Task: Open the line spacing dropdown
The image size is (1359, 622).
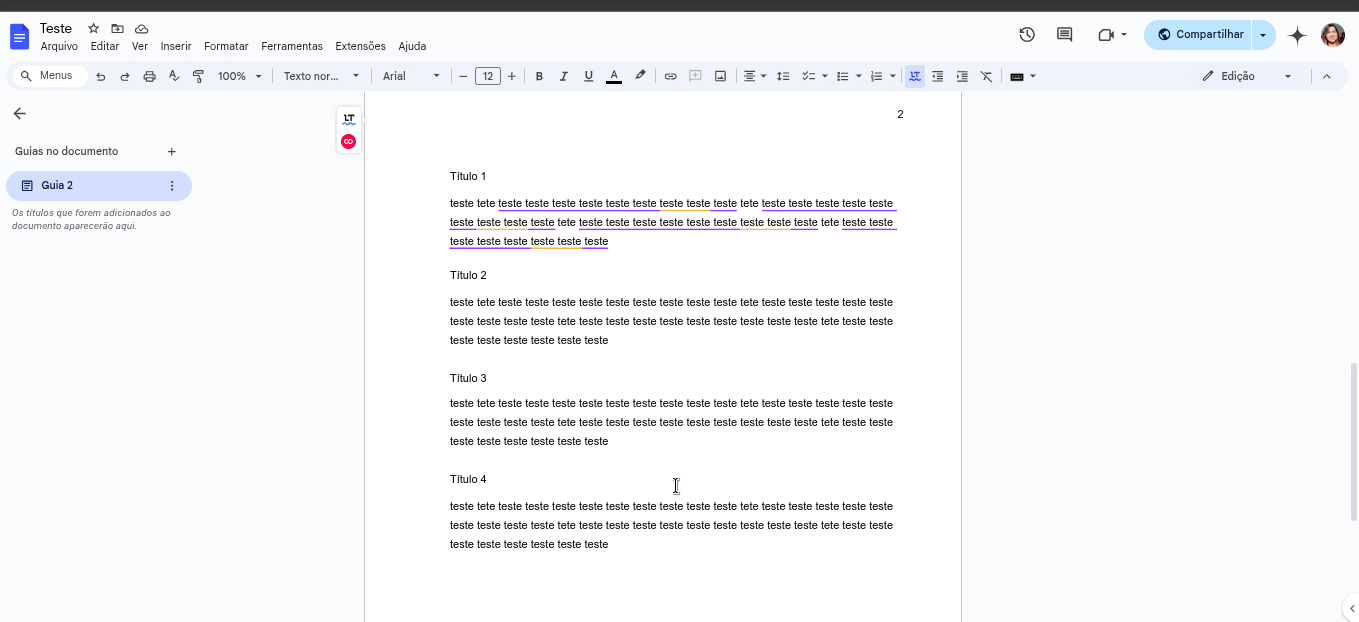Action: (783, 75)
